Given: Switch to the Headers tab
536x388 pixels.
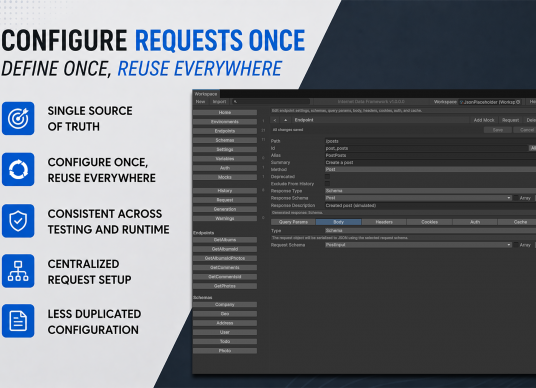Looking at the screenshot, I should 384,222.
